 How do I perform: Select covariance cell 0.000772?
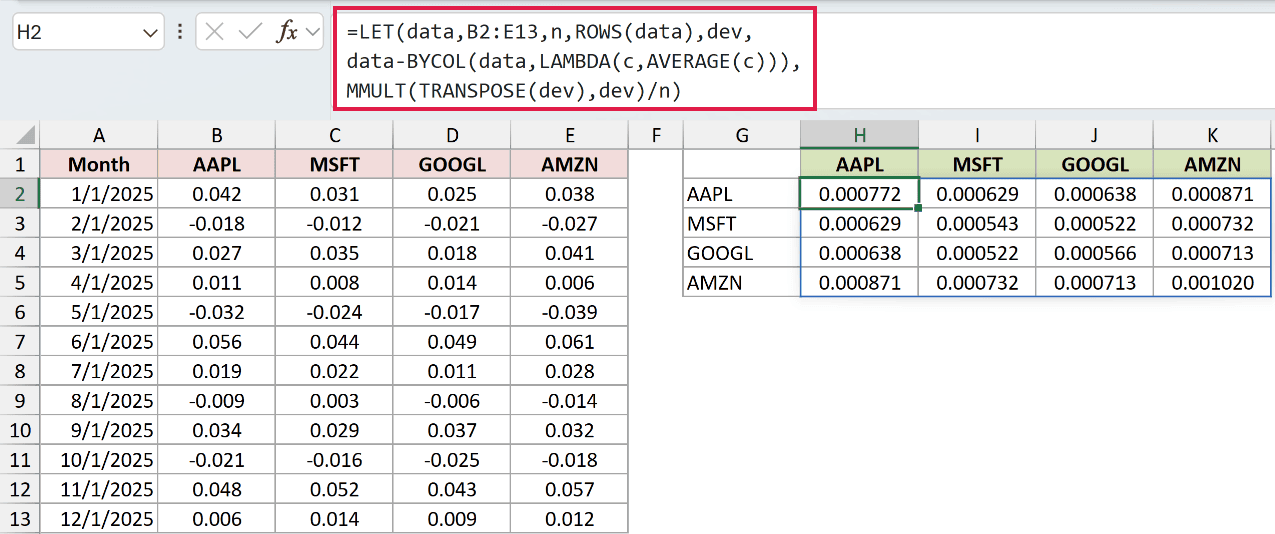click(860, 194)
